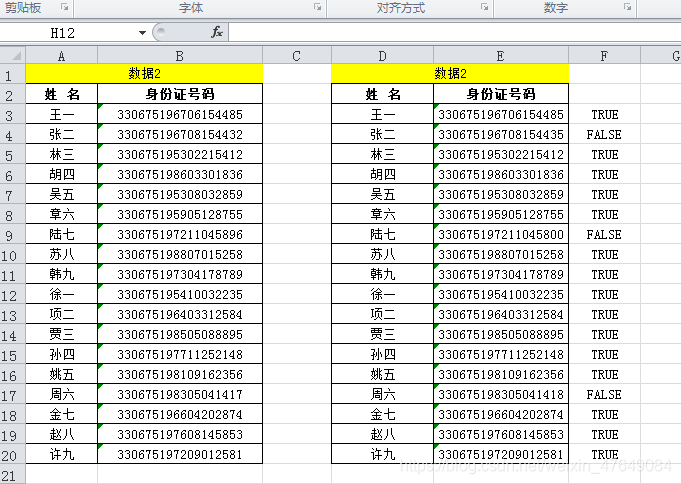Select cell 330675195410032235 in column E
This screenshot has width=681, height=484.
click(x=501, y=294)
